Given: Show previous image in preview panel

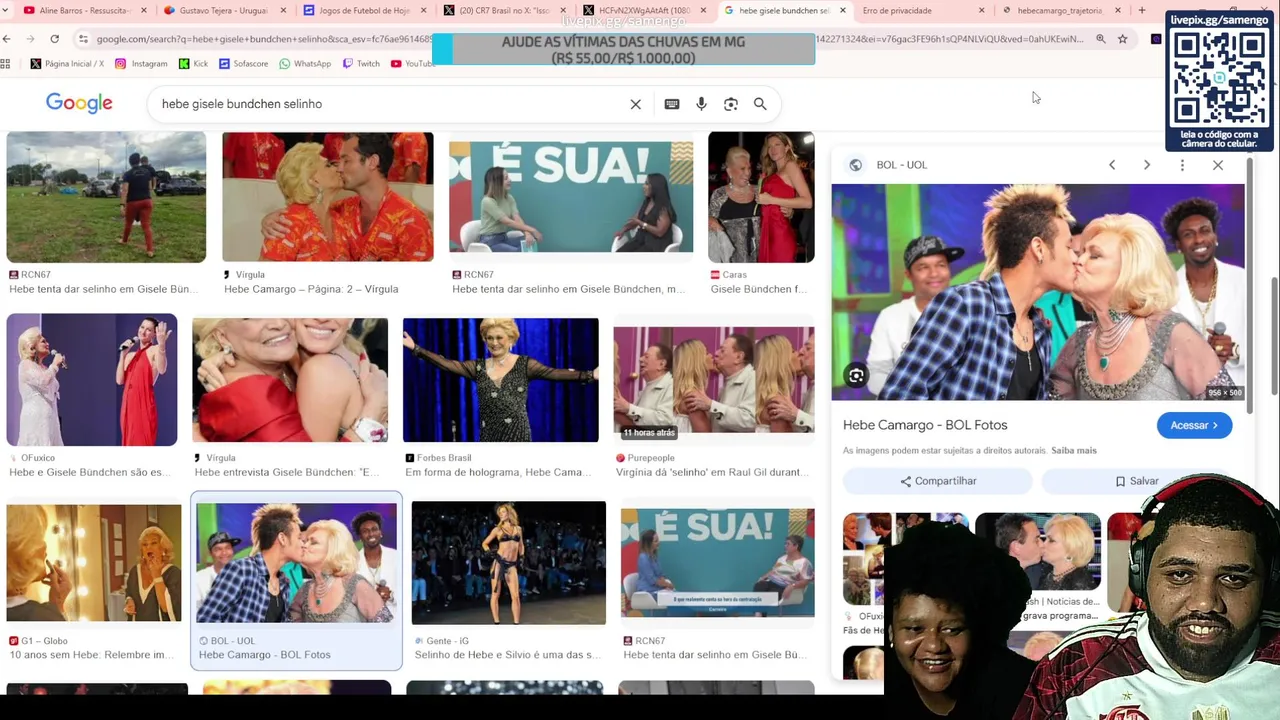Looking at the screenshot, I should tap(1112, 165).
